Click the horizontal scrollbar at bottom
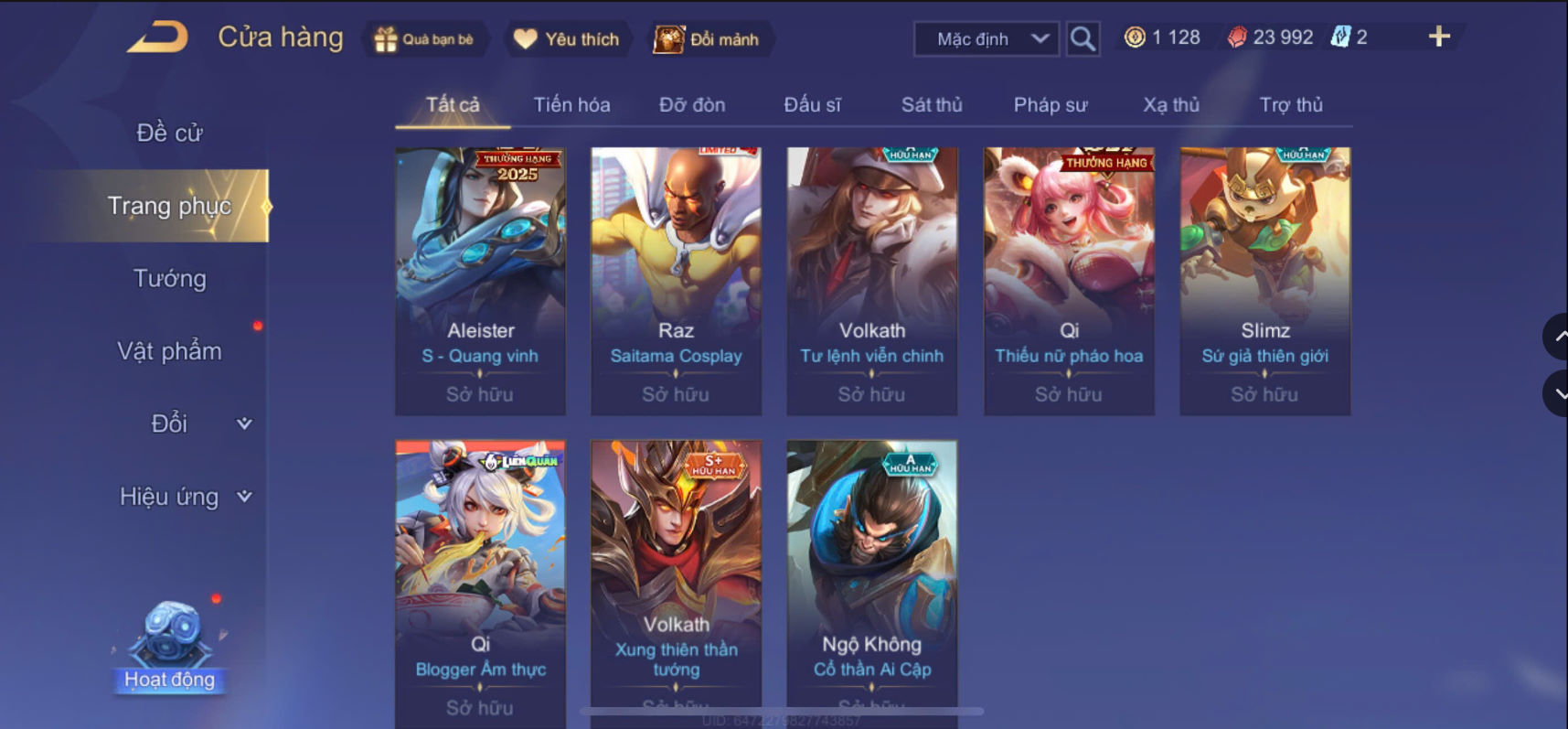The width and height of the screenshot is (1568, 729). pyautogui.click(x=782, y=711)
